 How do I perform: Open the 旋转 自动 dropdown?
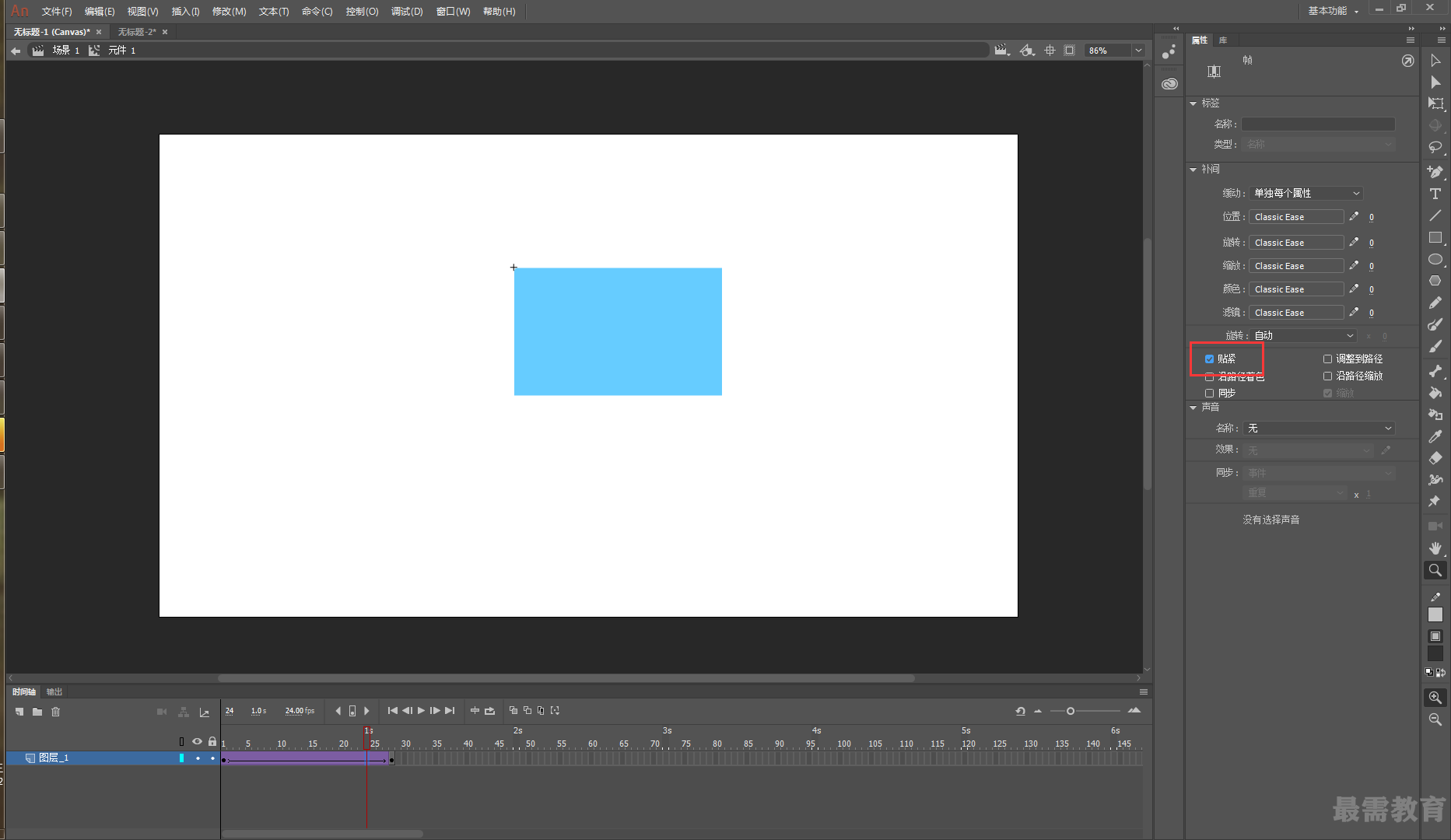(x=1302, y=335)
